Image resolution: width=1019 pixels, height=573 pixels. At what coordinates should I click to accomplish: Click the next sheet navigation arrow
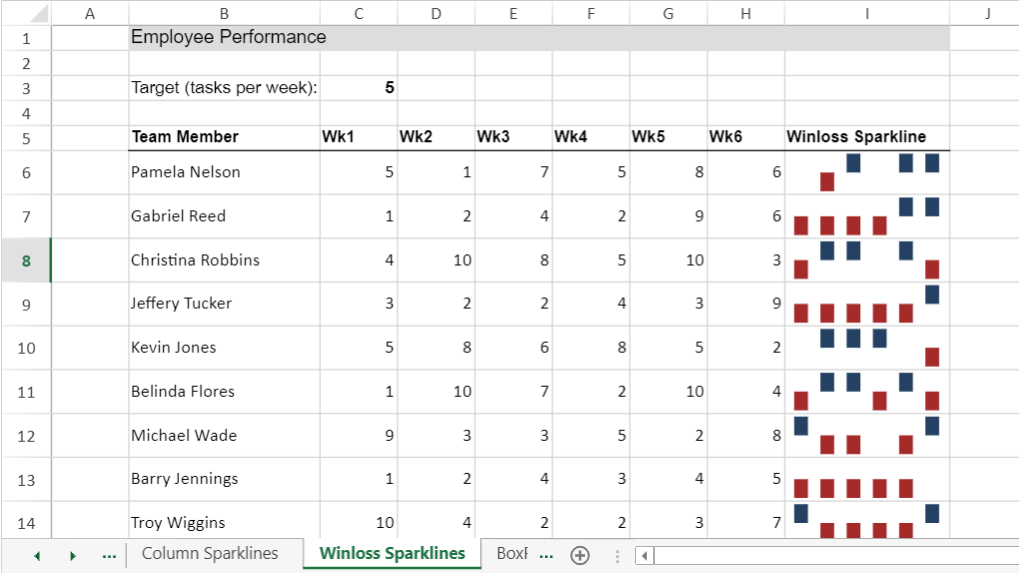coord(72,555)
